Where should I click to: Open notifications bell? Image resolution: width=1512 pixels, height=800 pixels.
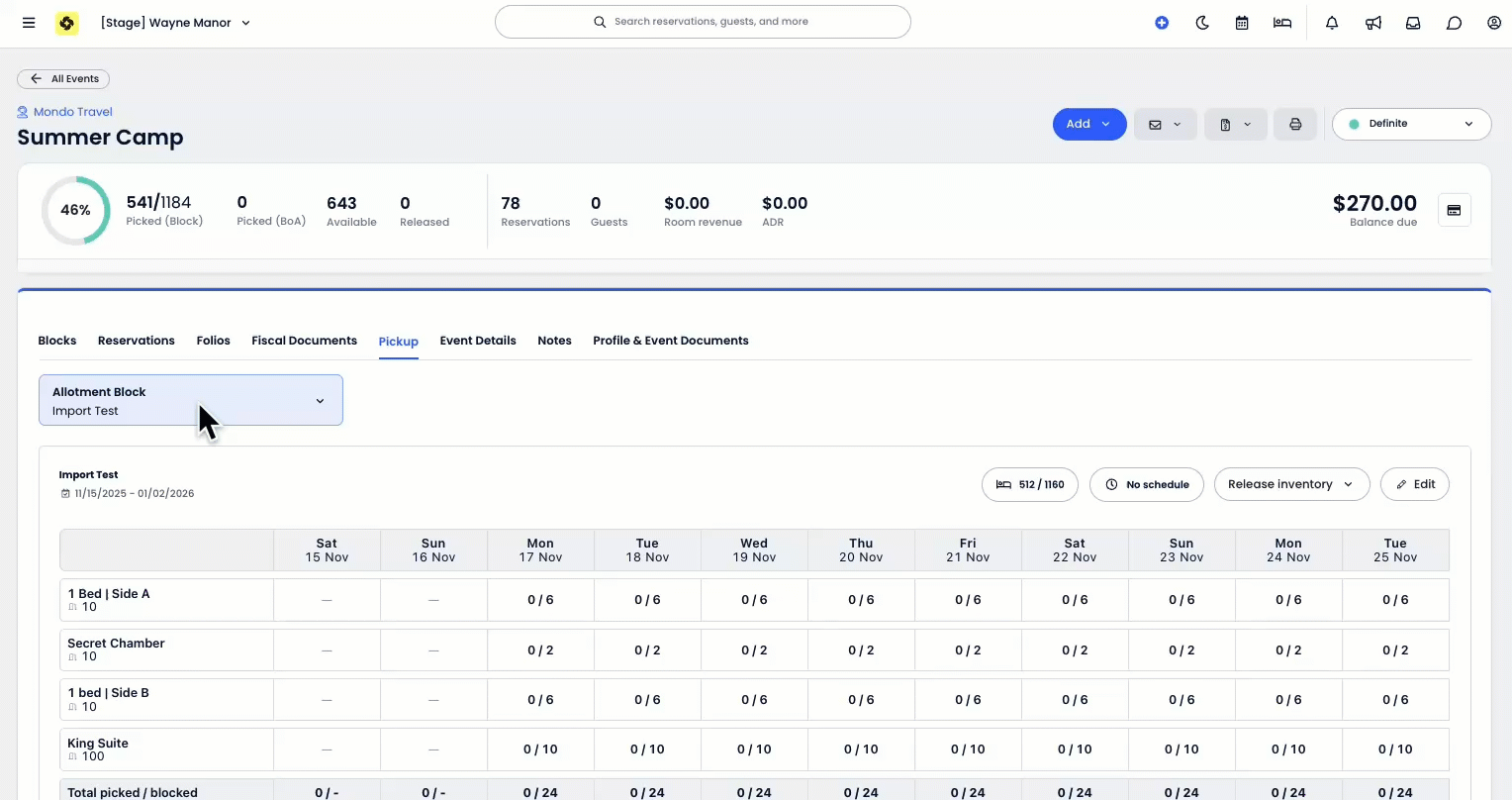coord(1332,23)
